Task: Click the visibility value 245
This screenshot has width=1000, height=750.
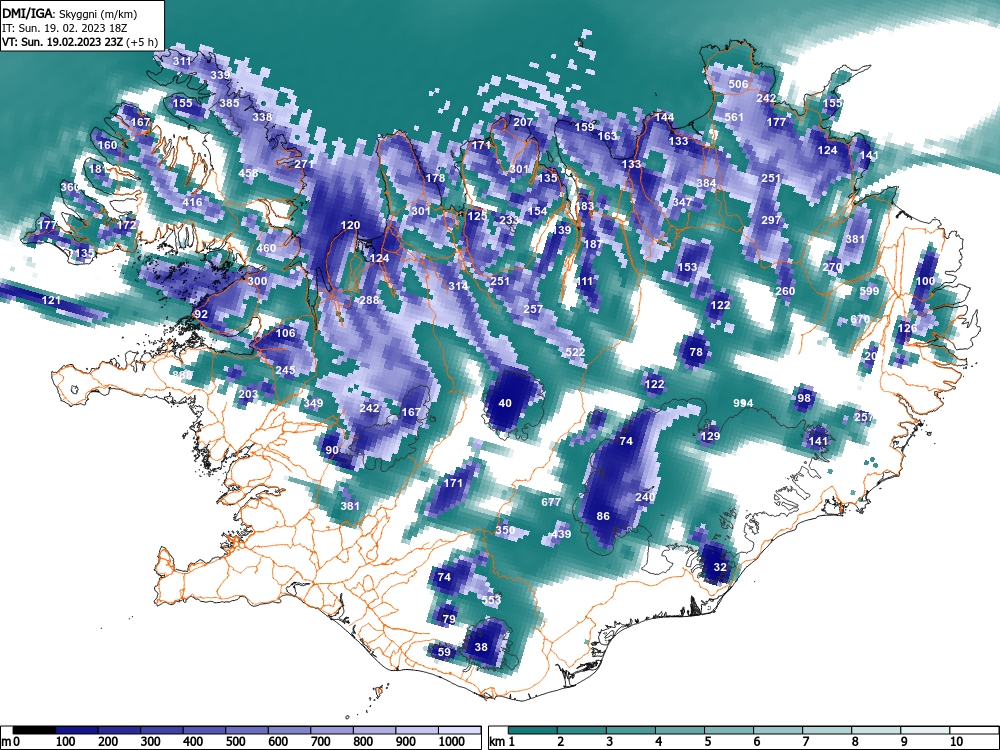Action: point(286,371)
